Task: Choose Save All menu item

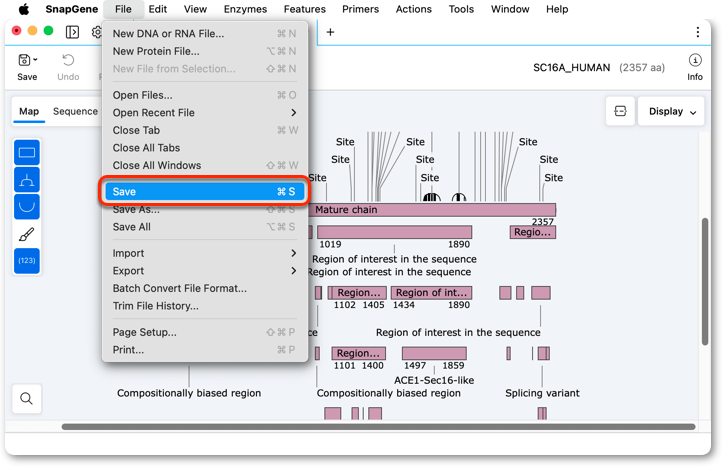Action: pyautogui.click(x=204, y=227)
